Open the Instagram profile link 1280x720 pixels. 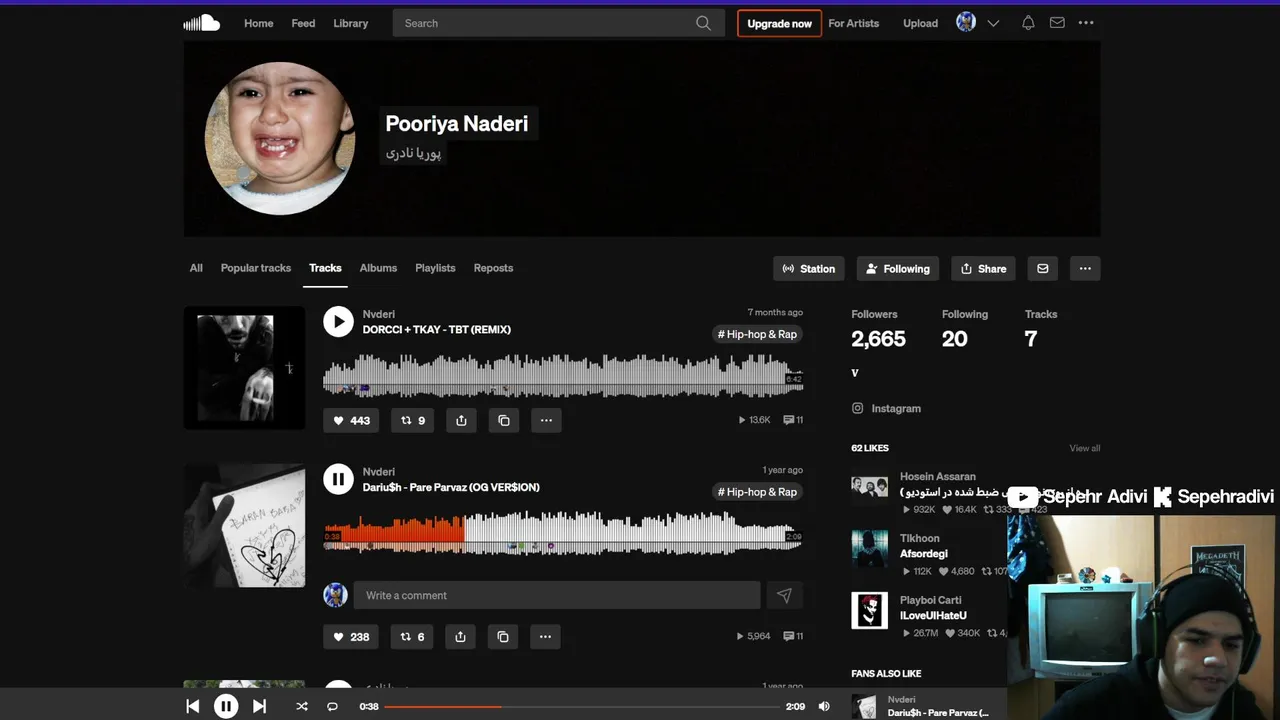pyautogui.click(x=886, y=408)
